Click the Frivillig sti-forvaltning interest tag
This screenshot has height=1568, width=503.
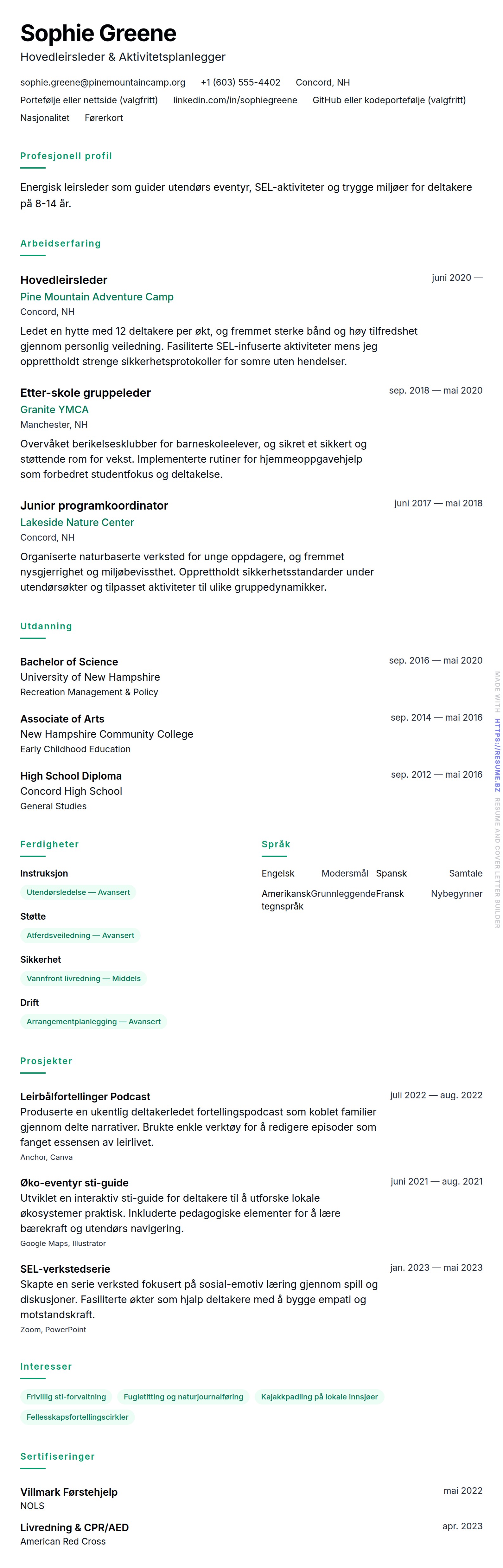click(x=66, y=1397)
